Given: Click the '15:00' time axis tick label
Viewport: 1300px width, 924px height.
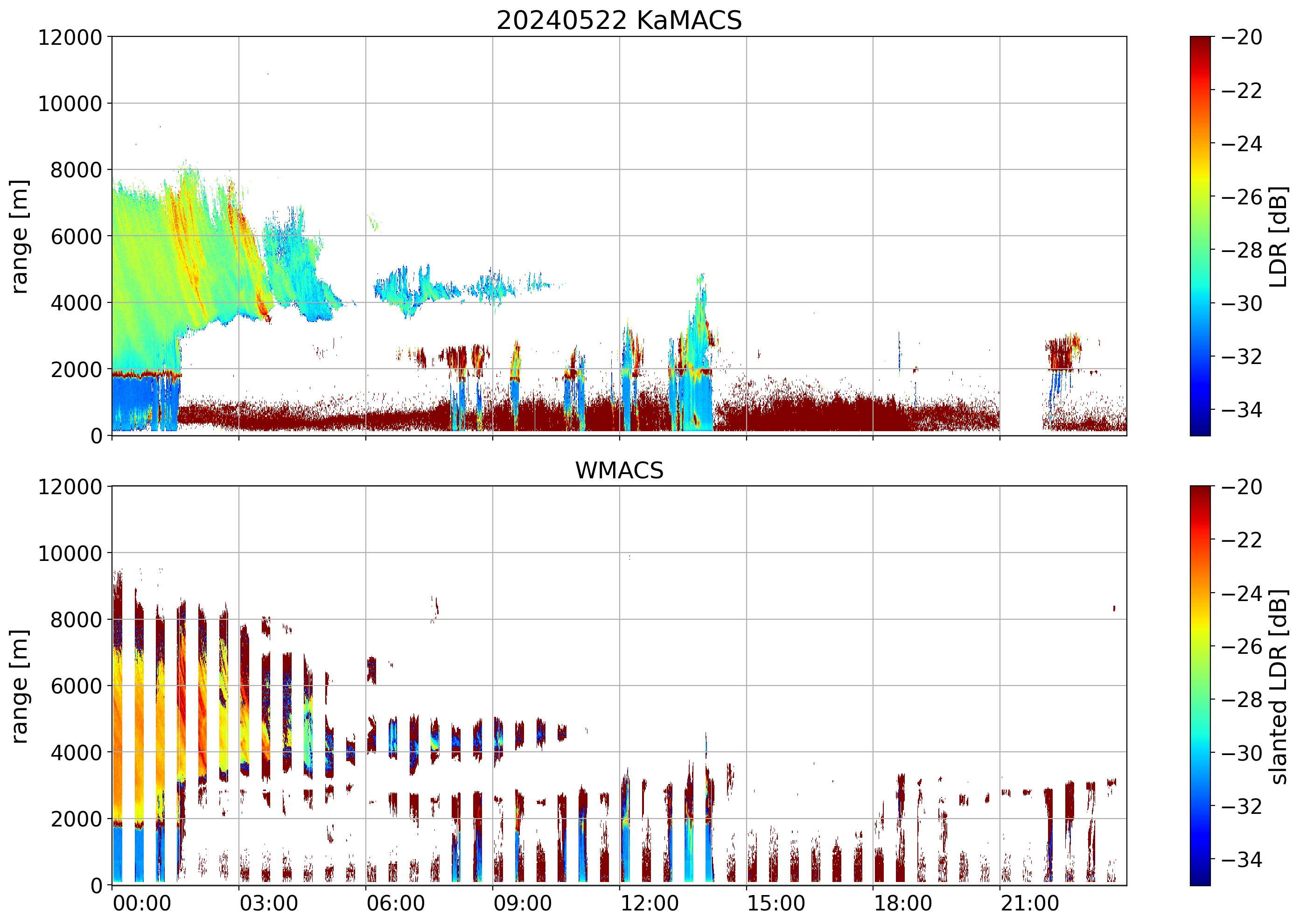Looking at the screenshot, I should [776, 903].
